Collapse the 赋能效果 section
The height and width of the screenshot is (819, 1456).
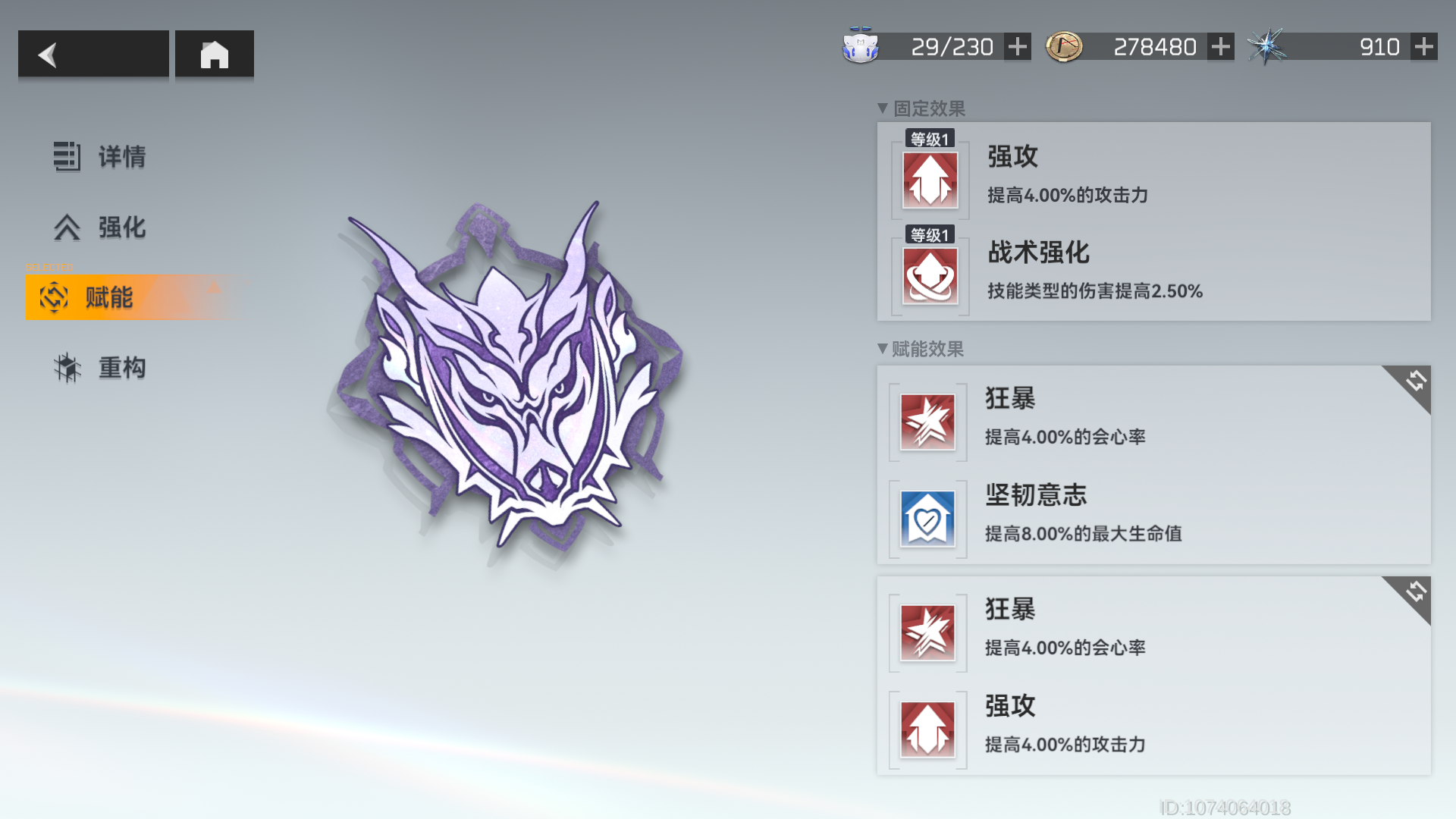[921, 349]
